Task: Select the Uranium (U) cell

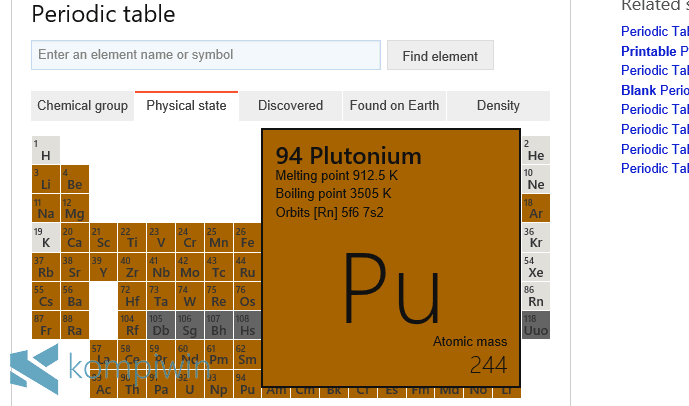Action: point(190,384)
